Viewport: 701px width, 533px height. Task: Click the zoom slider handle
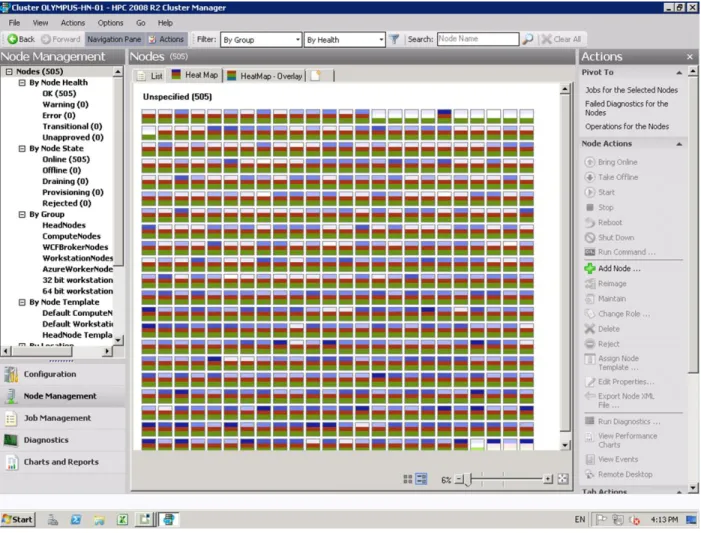(x=468, y=480)
